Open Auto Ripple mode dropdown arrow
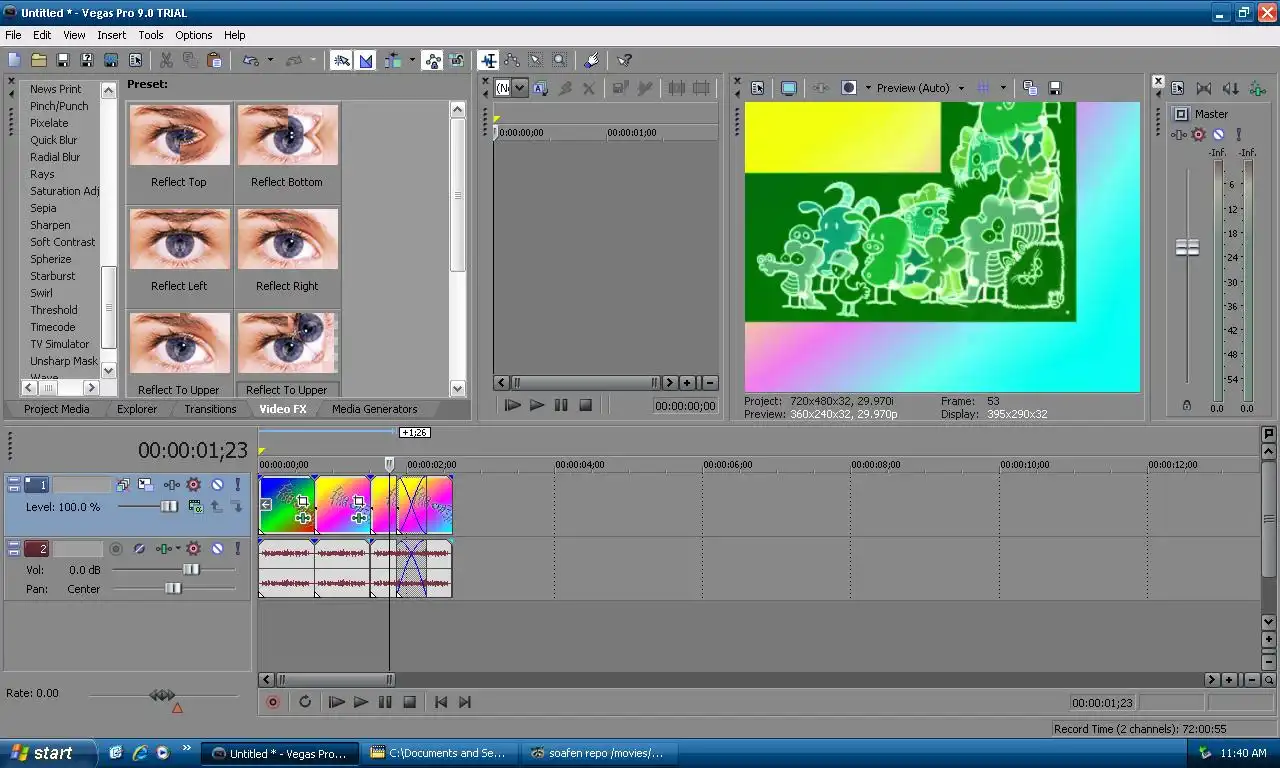 coord(411,60)
